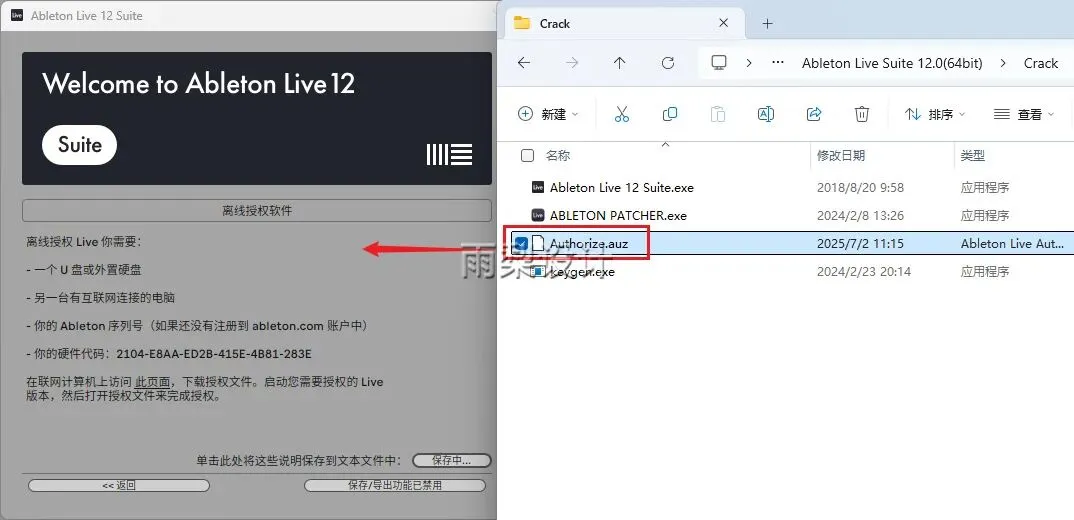Click the Explorer forward arrow
Screen dimensions: 1074x520
coord(572,63)
